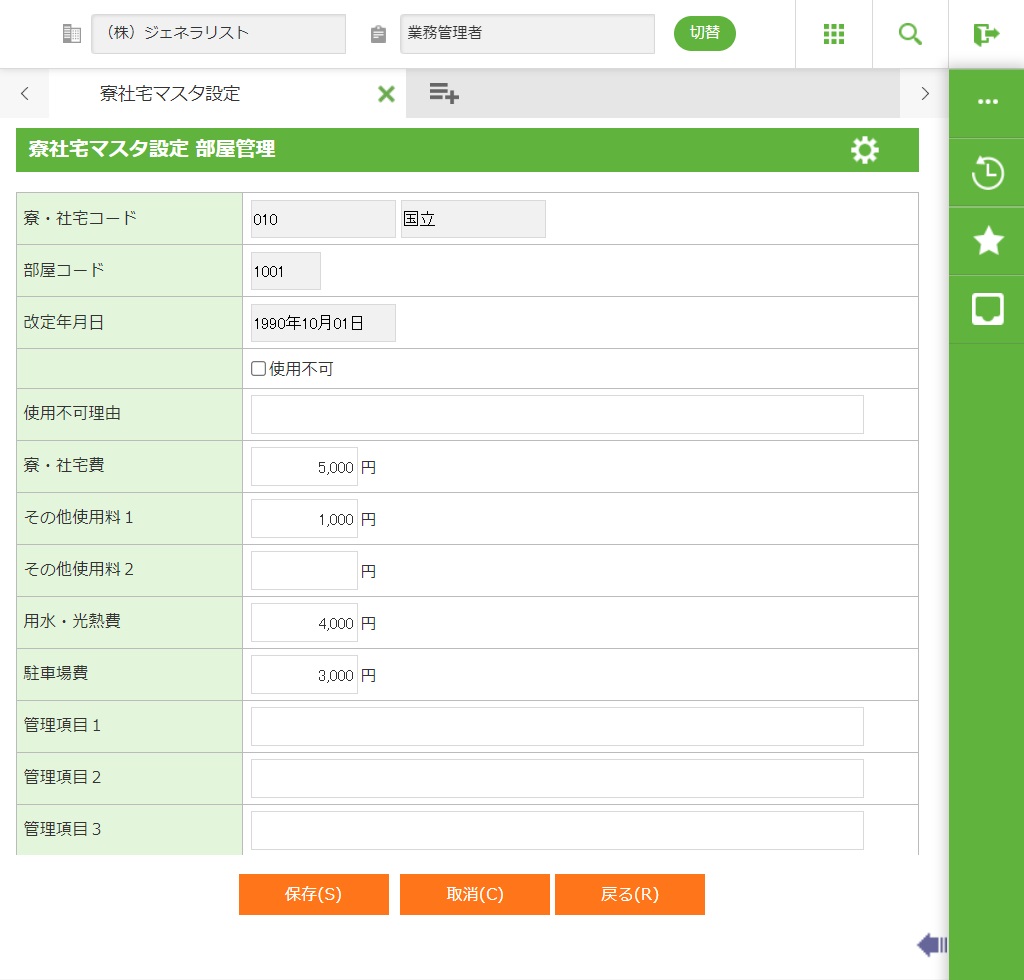Add a new tab with list-plus icon
Viewport: 1024px width, 980px height.
(x=444, y=94)
